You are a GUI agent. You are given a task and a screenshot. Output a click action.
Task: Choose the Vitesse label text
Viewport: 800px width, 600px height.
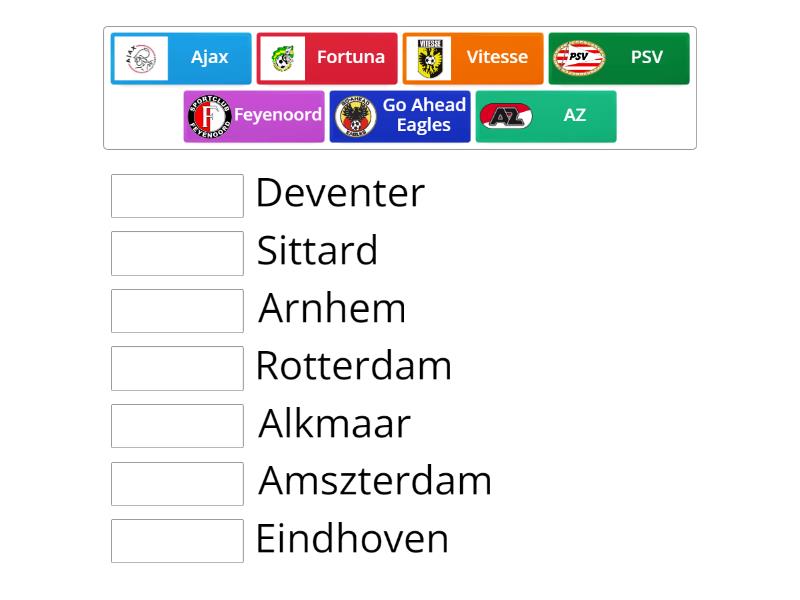click(x=496, y=57)
